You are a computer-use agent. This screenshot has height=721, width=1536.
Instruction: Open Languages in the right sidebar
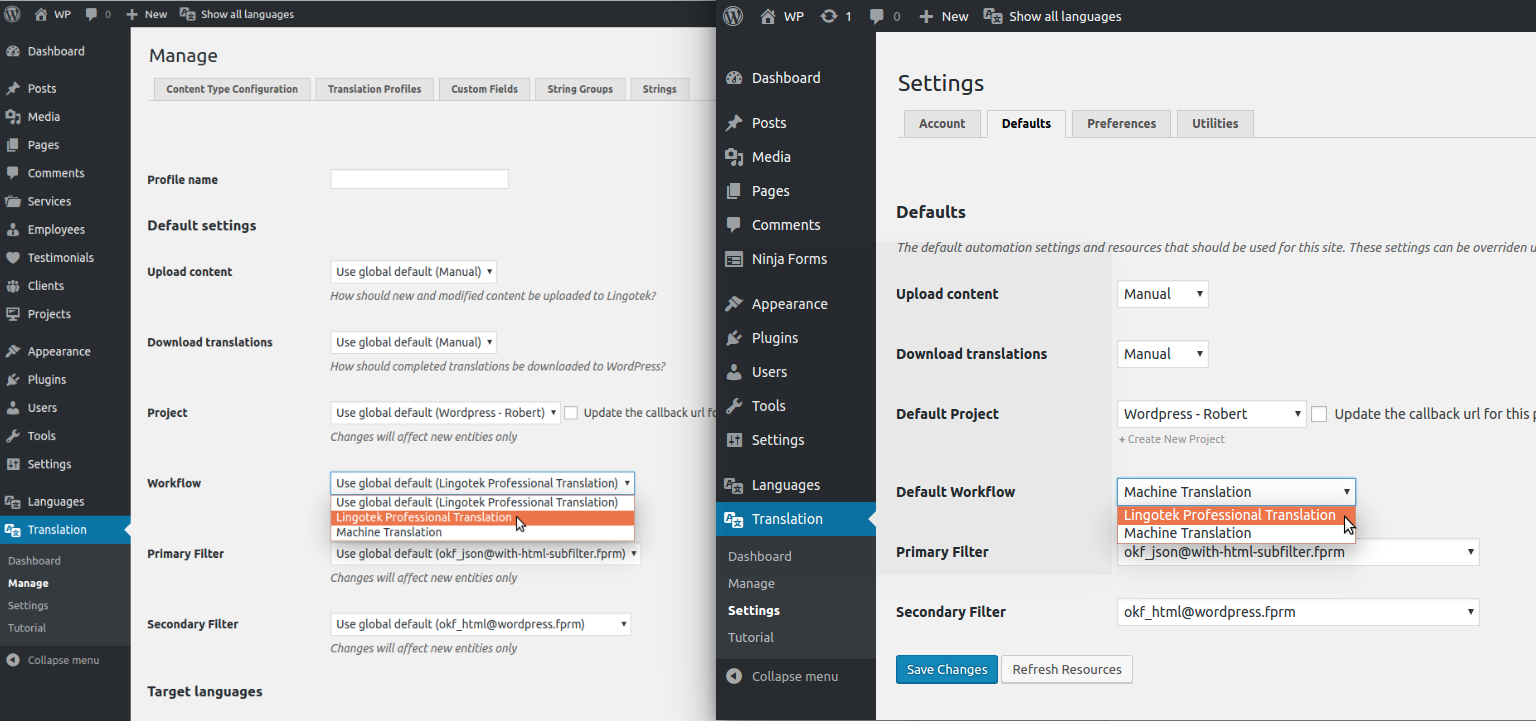pyautogui.click(x=785, y=485)
